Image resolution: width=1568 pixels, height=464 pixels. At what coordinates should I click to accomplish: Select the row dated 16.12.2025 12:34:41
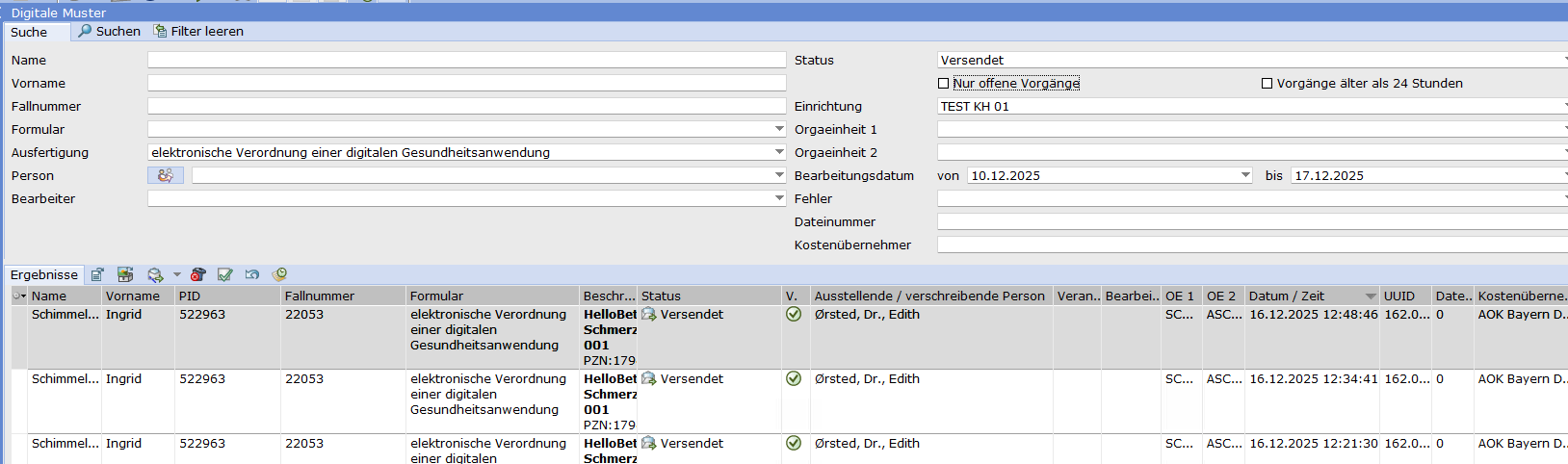pos(790,401)
